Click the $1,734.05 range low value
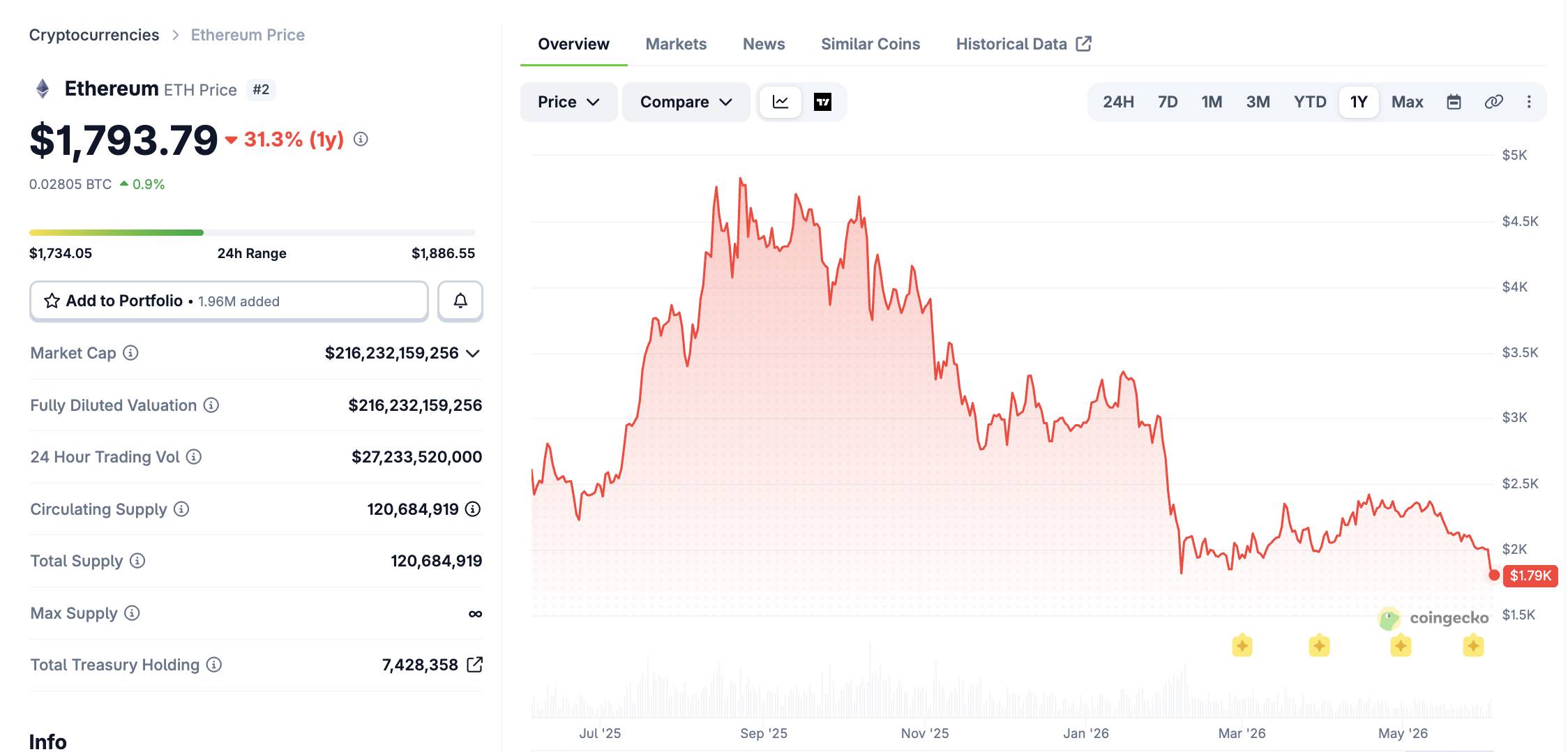Image resolution: width=1568 pixels, height=752 pixels. click(x=61, y=253)
